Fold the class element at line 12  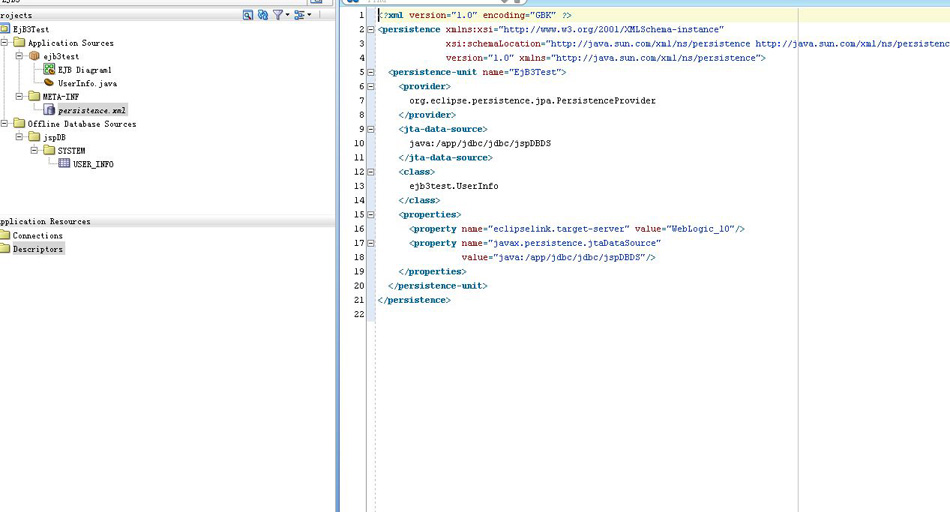point(371,171)
